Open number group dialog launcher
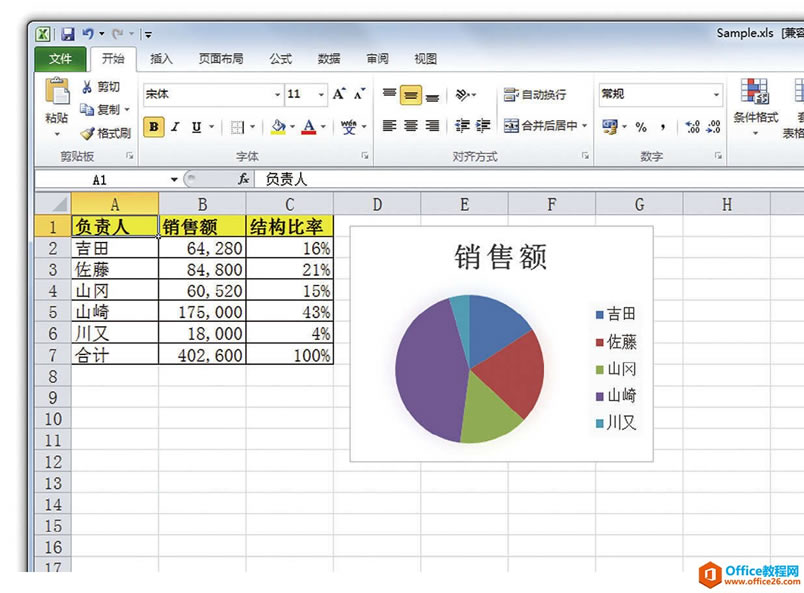 [718, 155]
